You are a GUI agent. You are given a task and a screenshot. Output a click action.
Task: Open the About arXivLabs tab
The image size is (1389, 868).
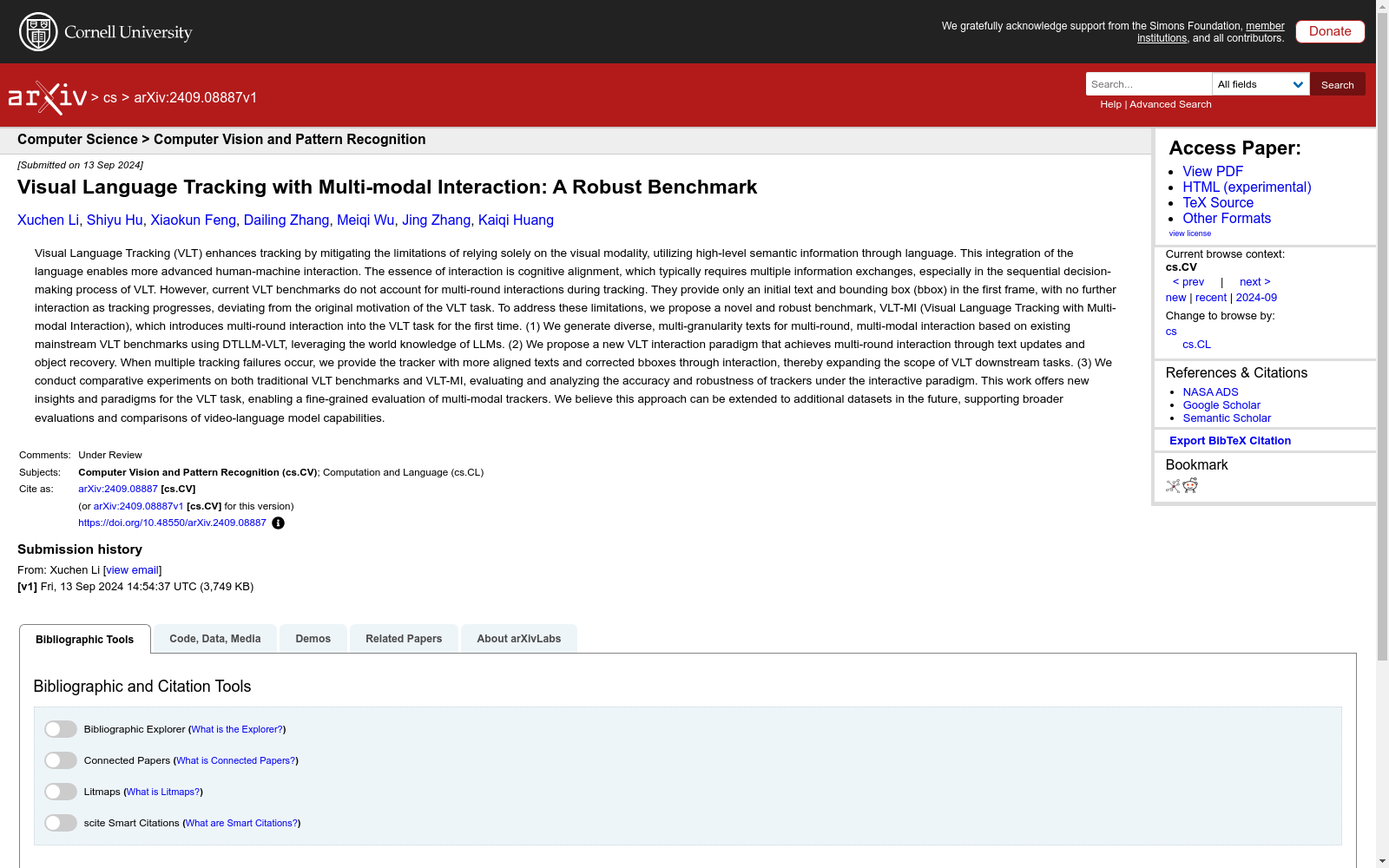[518, 638]
